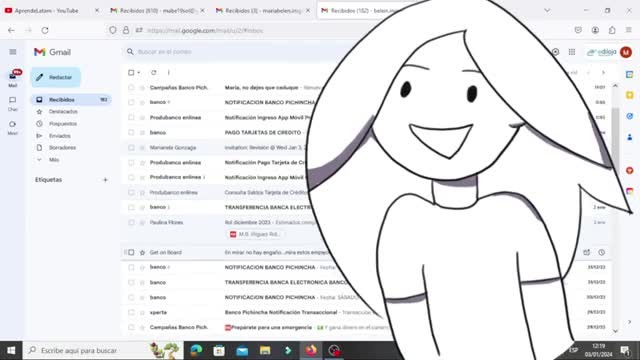Viewport: 640px width, 360px height.
Task: Open Google Calendar side panel
Action: coord(630,75)
